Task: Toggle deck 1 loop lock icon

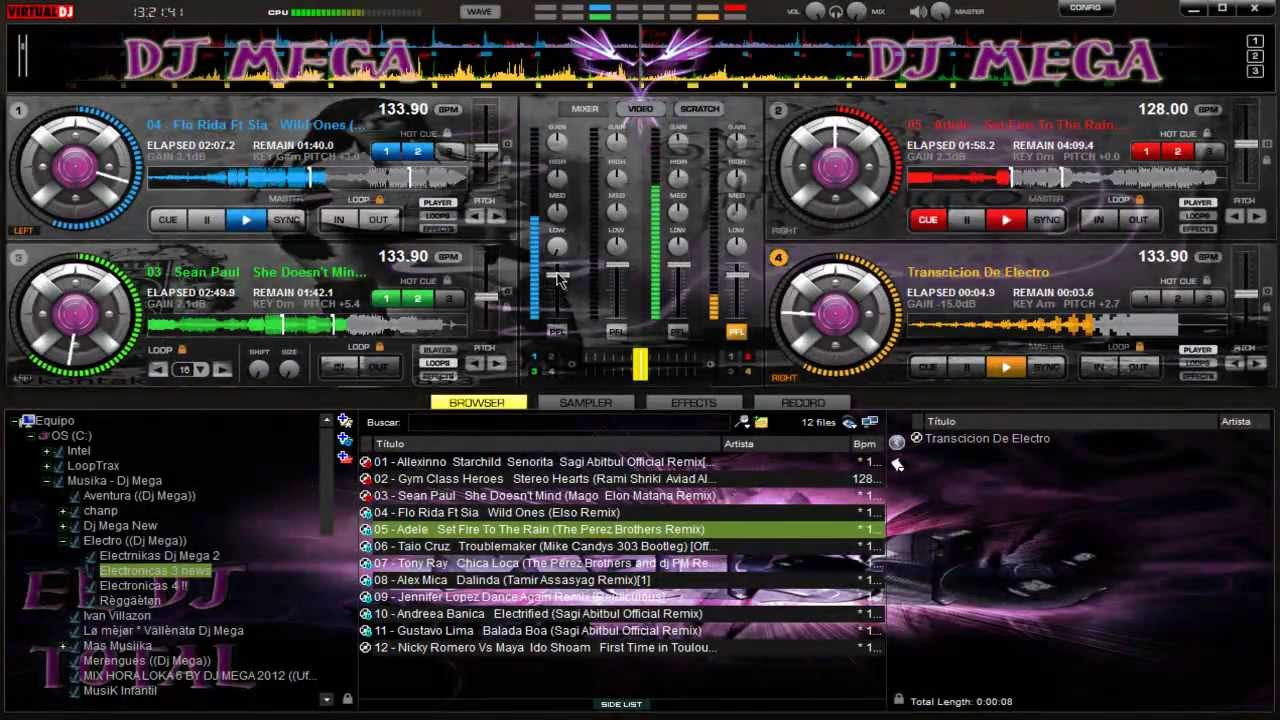Action: (x=379, y=200)
